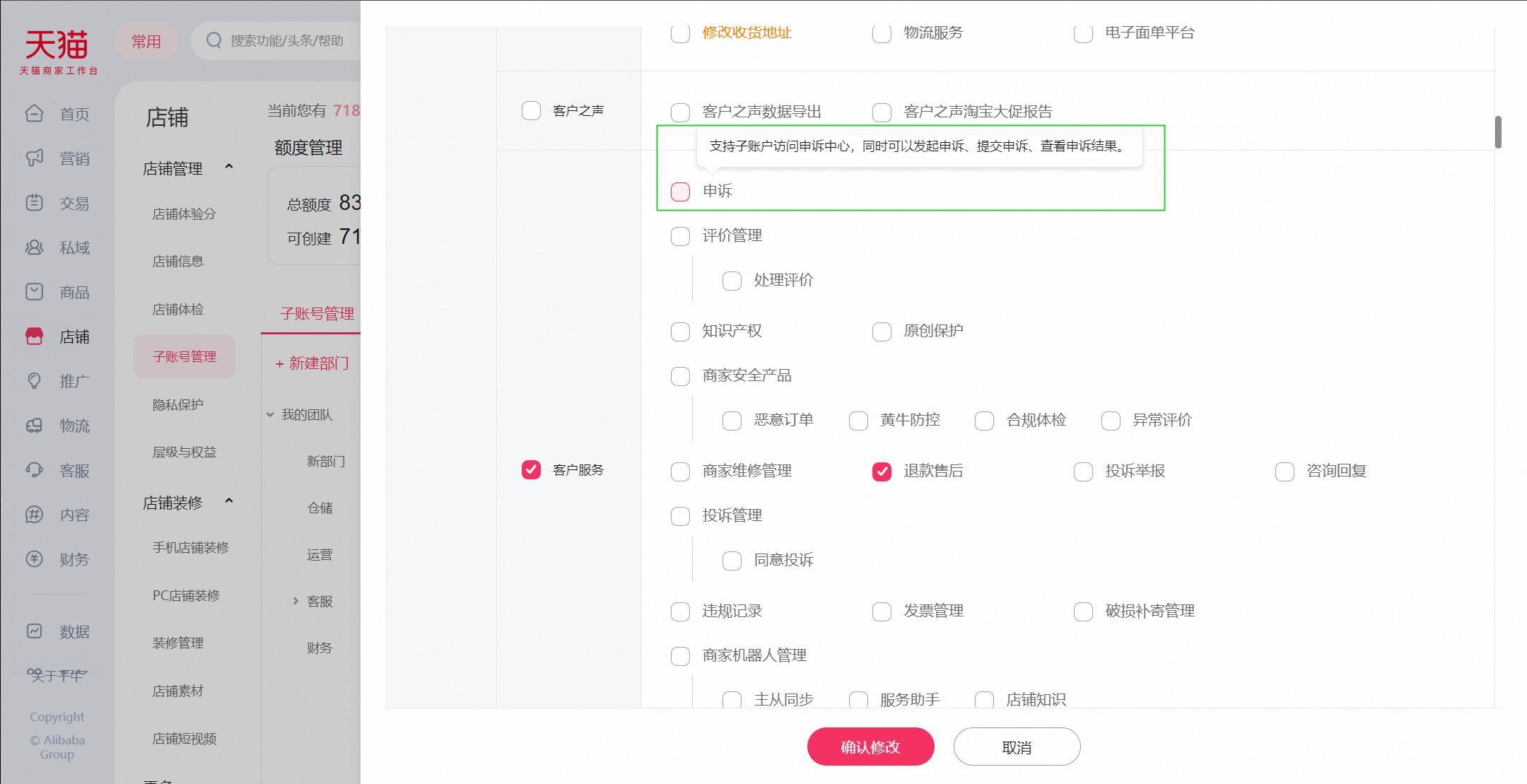Check the 咨询回复 checkbox

(x=1285, y=472)
